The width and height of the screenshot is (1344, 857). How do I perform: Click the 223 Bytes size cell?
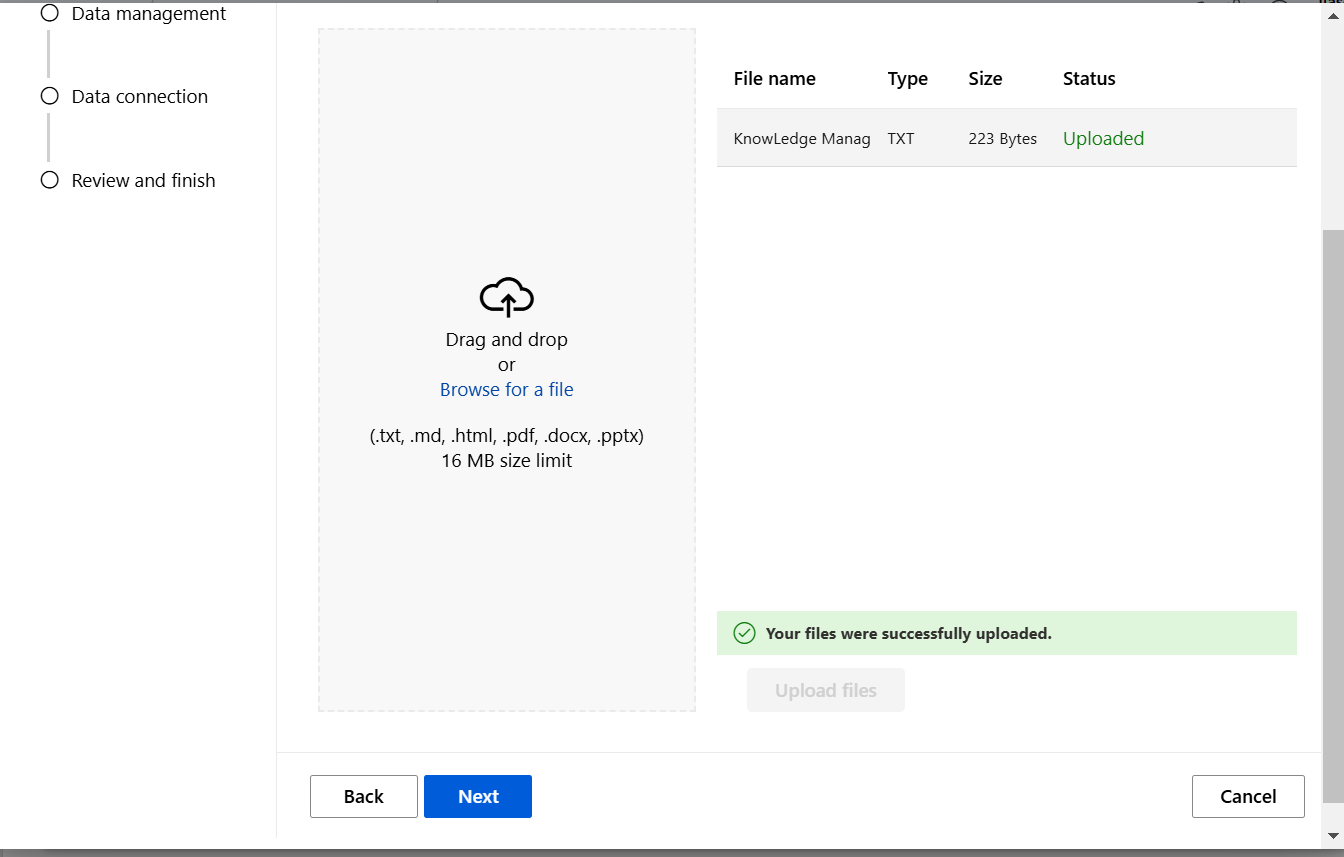tap(1003, 139)
